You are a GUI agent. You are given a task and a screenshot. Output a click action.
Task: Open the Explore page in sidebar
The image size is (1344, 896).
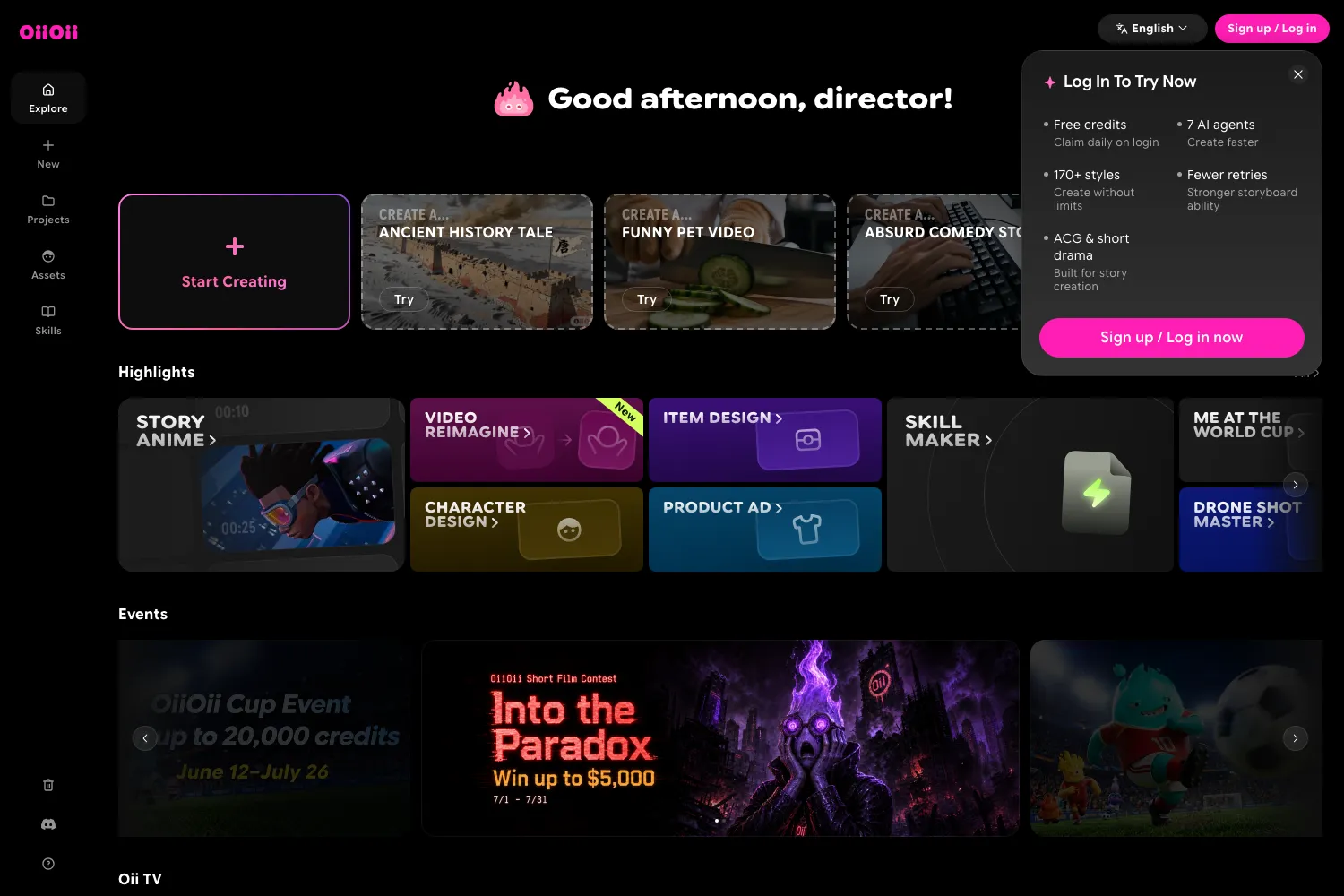[x=48, y=98]
